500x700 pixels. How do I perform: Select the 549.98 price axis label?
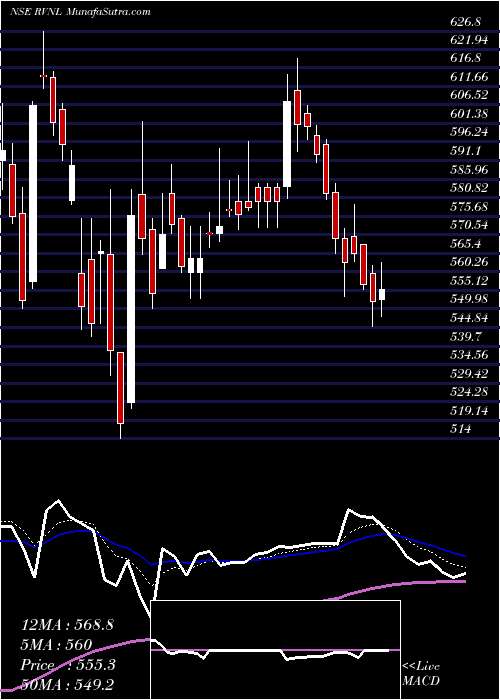coord(469,299)
